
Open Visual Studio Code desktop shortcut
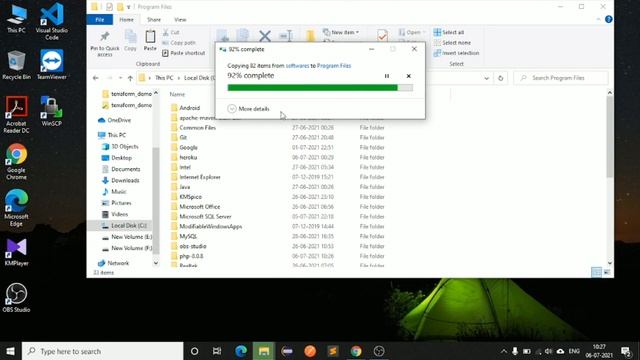pos(52,21)
